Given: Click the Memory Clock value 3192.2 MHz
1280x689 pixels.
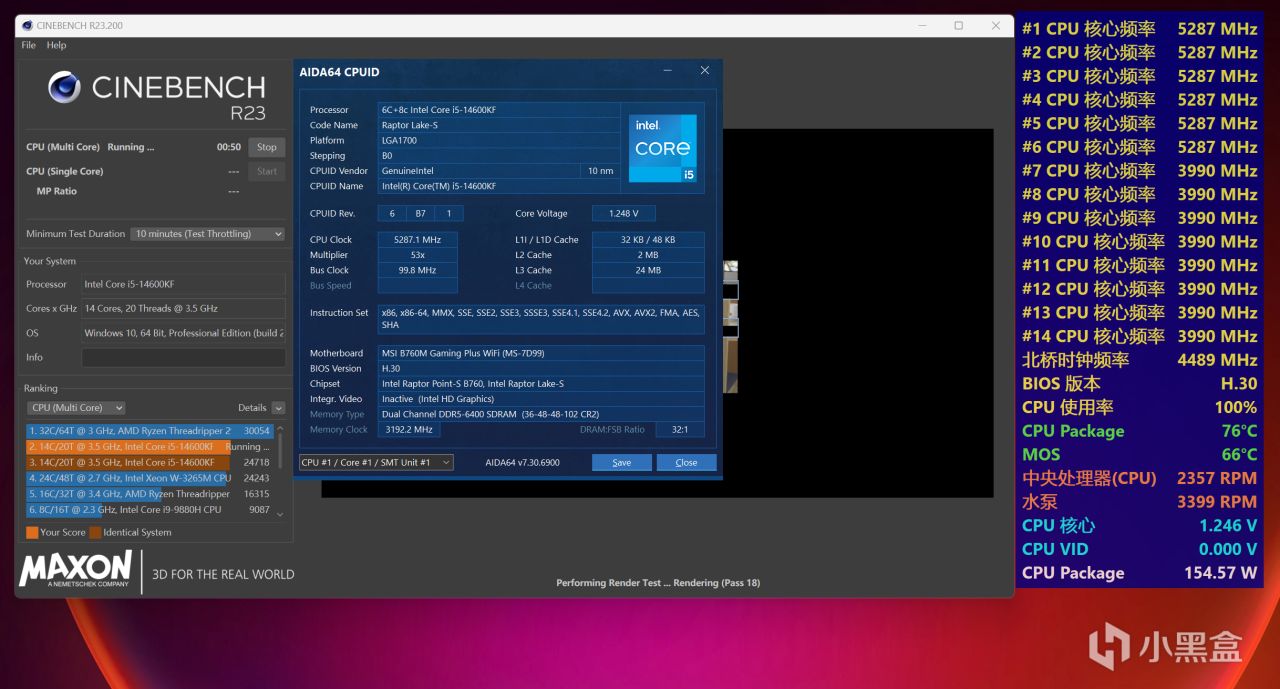Looking at the screenshot, I should pos(408,429).
